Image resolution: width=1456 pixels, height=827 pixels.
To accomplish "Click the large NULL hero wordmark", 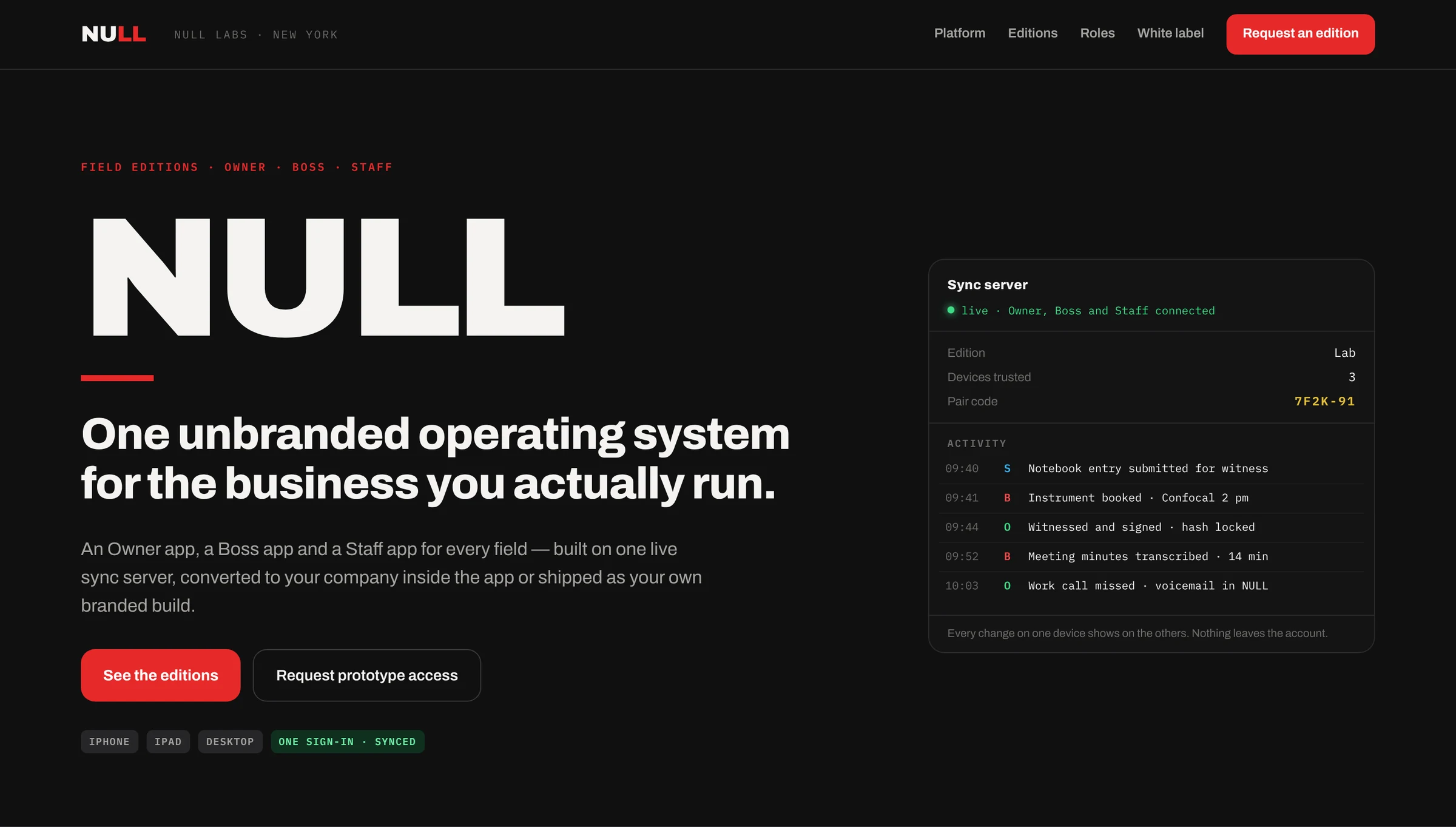I will point(328,277).
